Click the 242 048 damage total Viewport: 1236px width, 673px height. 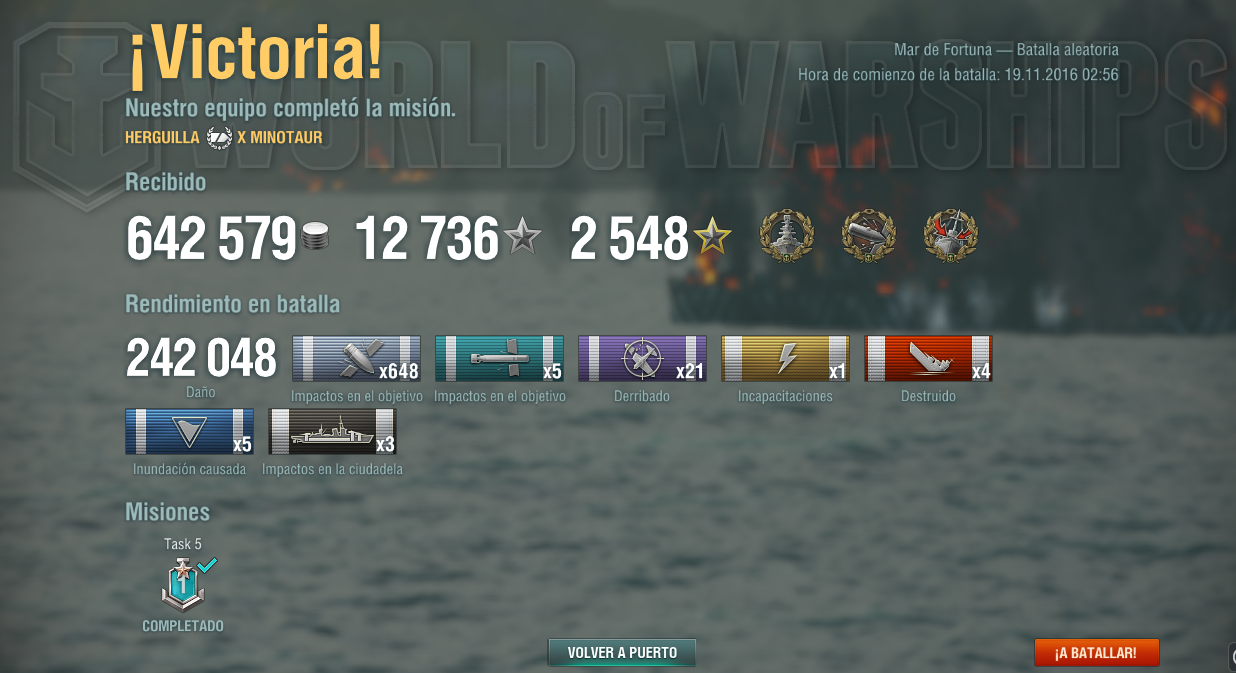(x=201, y=358)
